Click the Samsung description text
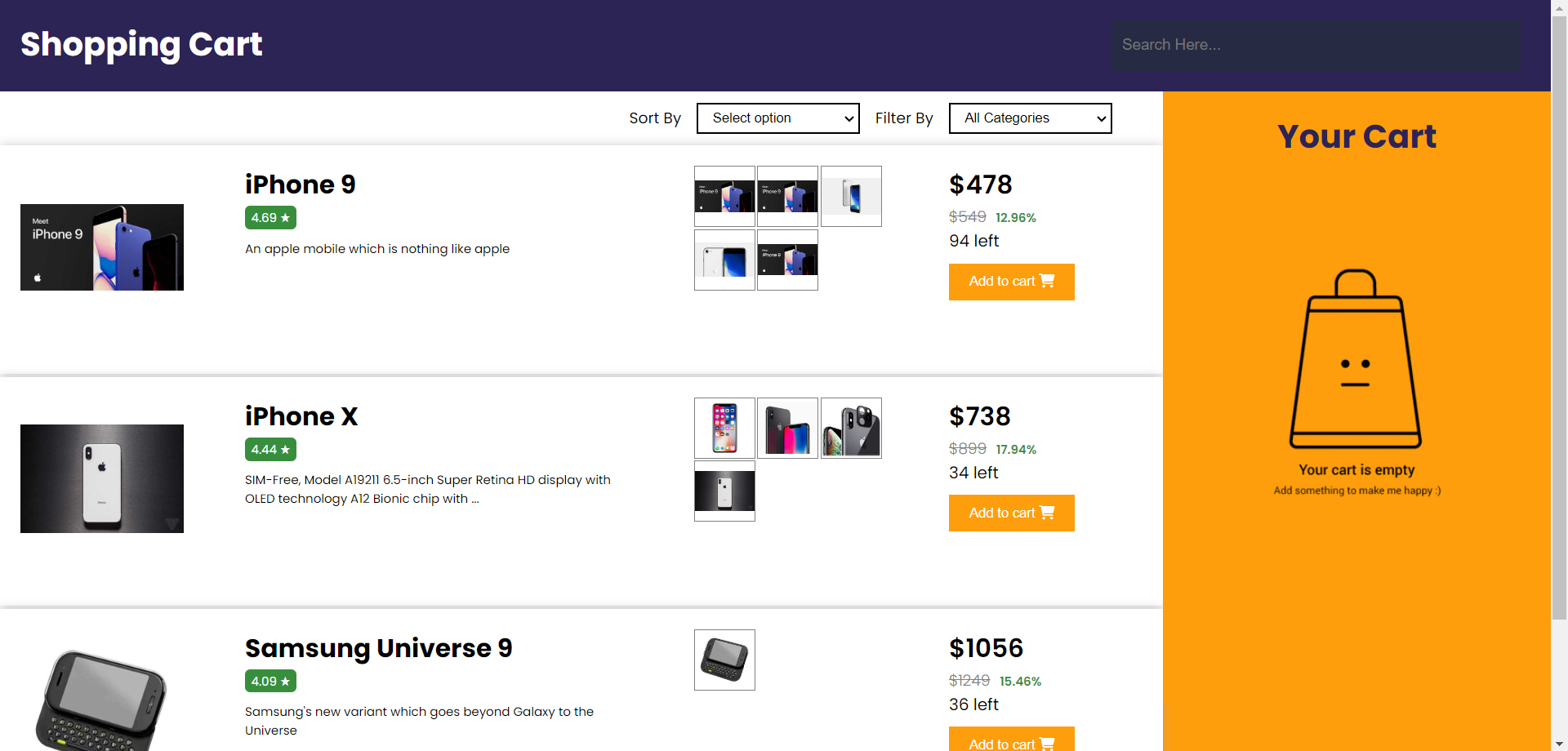Screen dimensions: 1568x751 (x=419, y=721)
